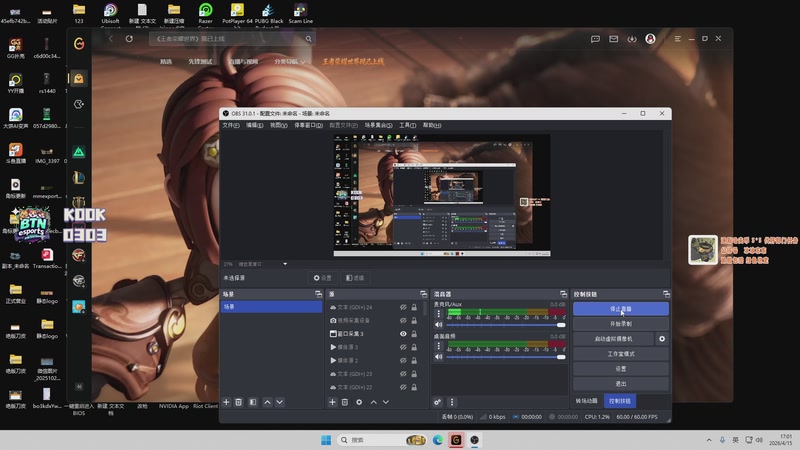This screenshot has height=450, width=800.
Task: Adjust 桌面音频 volume slider
Action: point(506,357)
